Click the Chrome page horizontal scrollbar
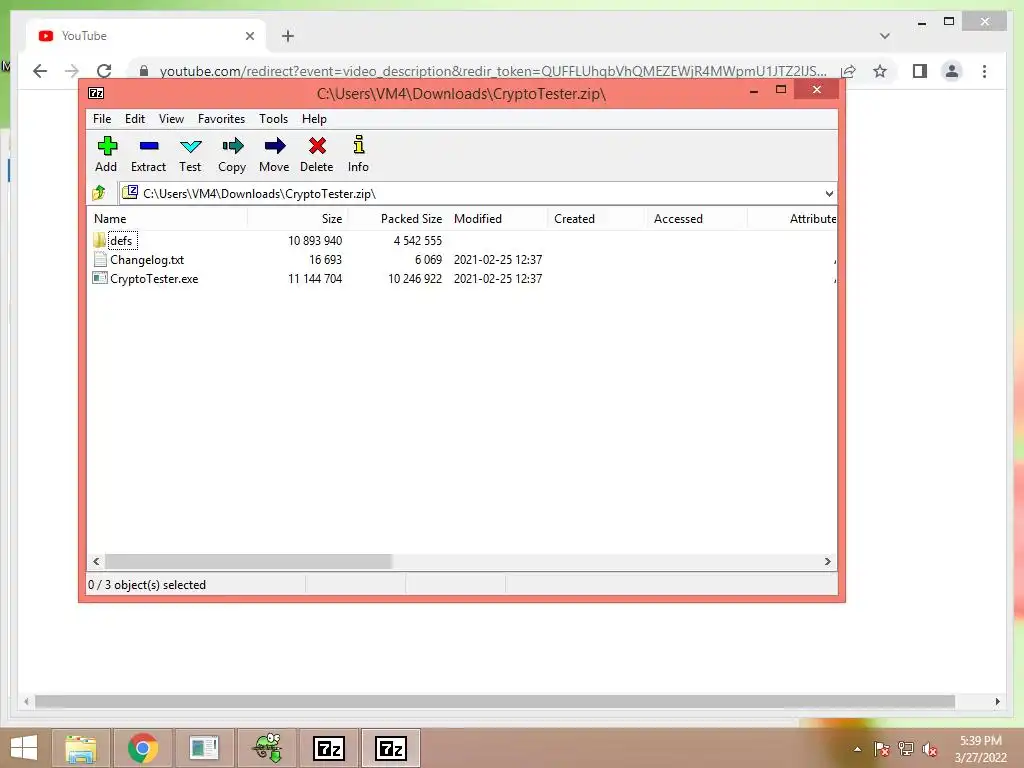This screenshot has width=1024, height=768. click(494, 701)
